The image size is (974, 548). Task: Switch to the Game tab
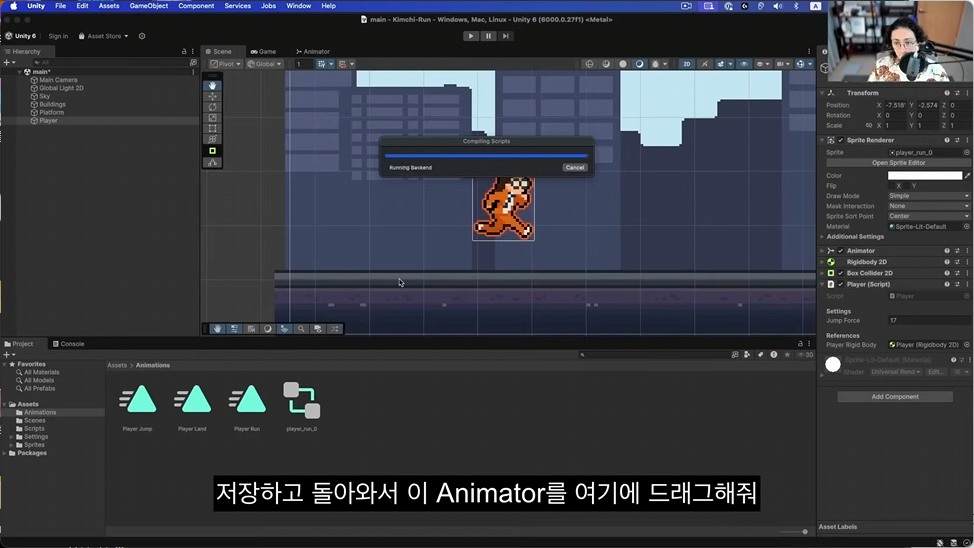263,52
